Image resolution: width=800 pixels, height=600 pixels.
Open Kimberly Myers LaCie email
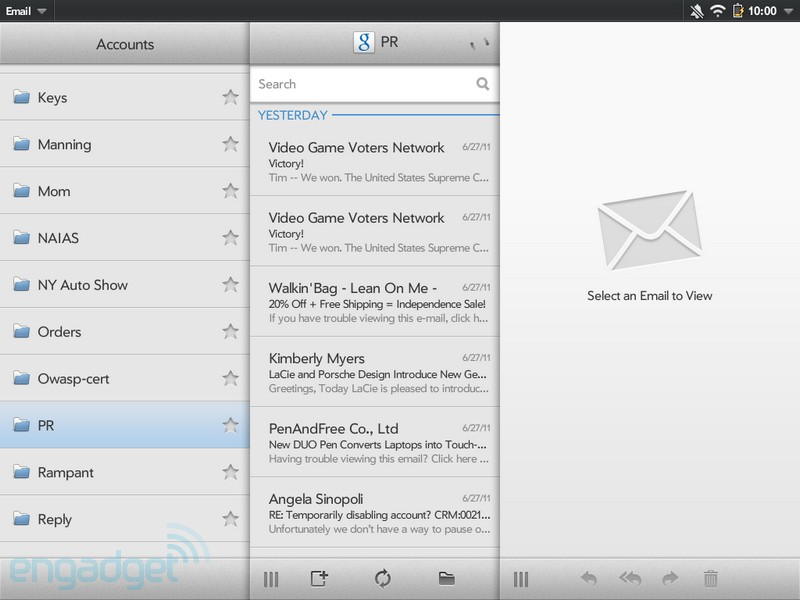click(x=374, y=372)
